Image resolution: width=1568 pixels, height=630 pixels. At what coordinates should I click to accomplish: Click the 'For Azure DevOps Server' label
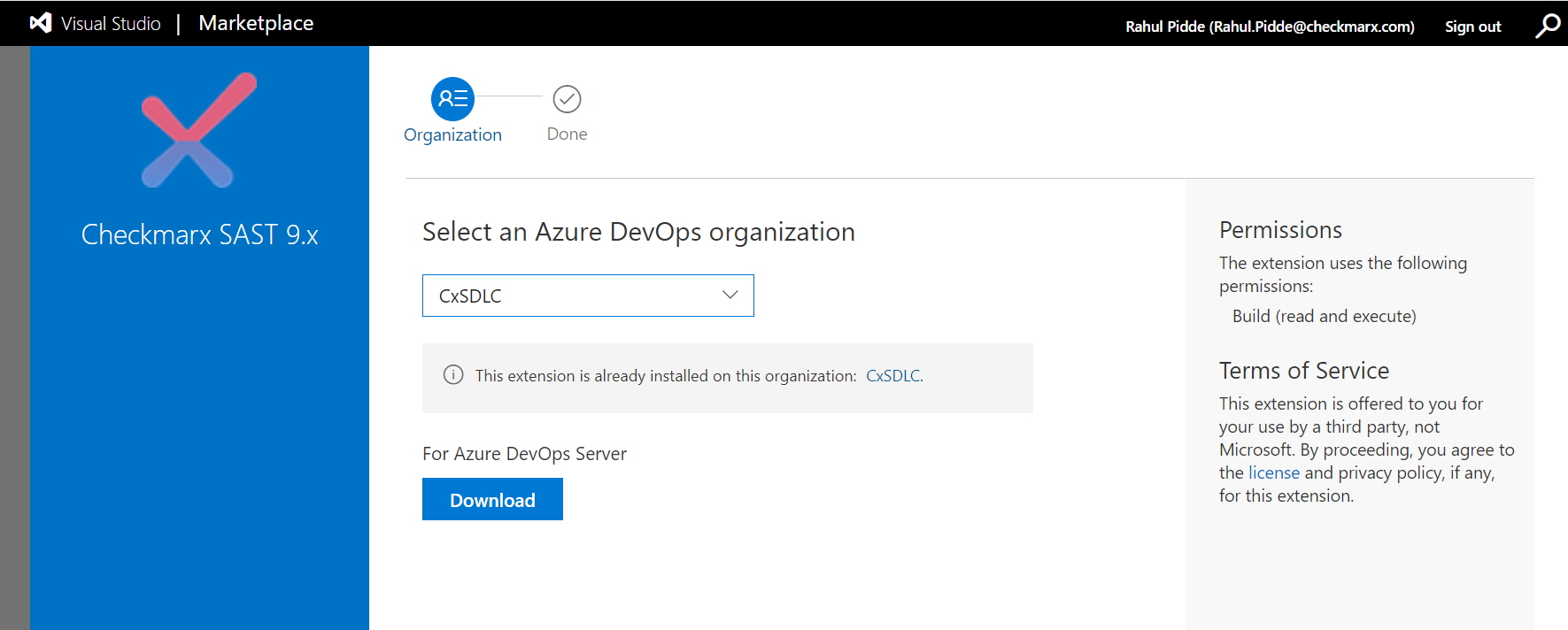click(x=524, y=454)
